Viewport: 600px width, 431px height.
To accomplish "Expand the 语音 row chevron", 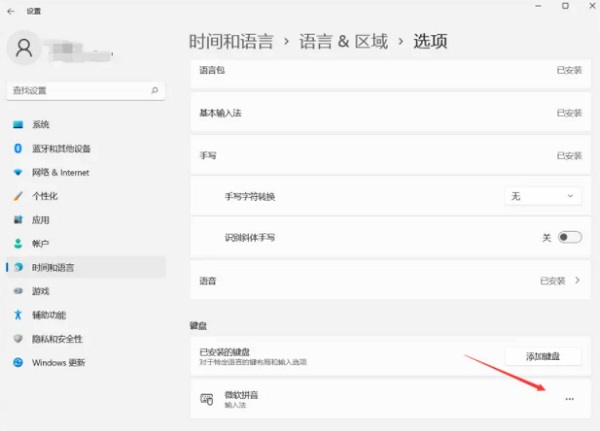I will click(x=577, y=281).
